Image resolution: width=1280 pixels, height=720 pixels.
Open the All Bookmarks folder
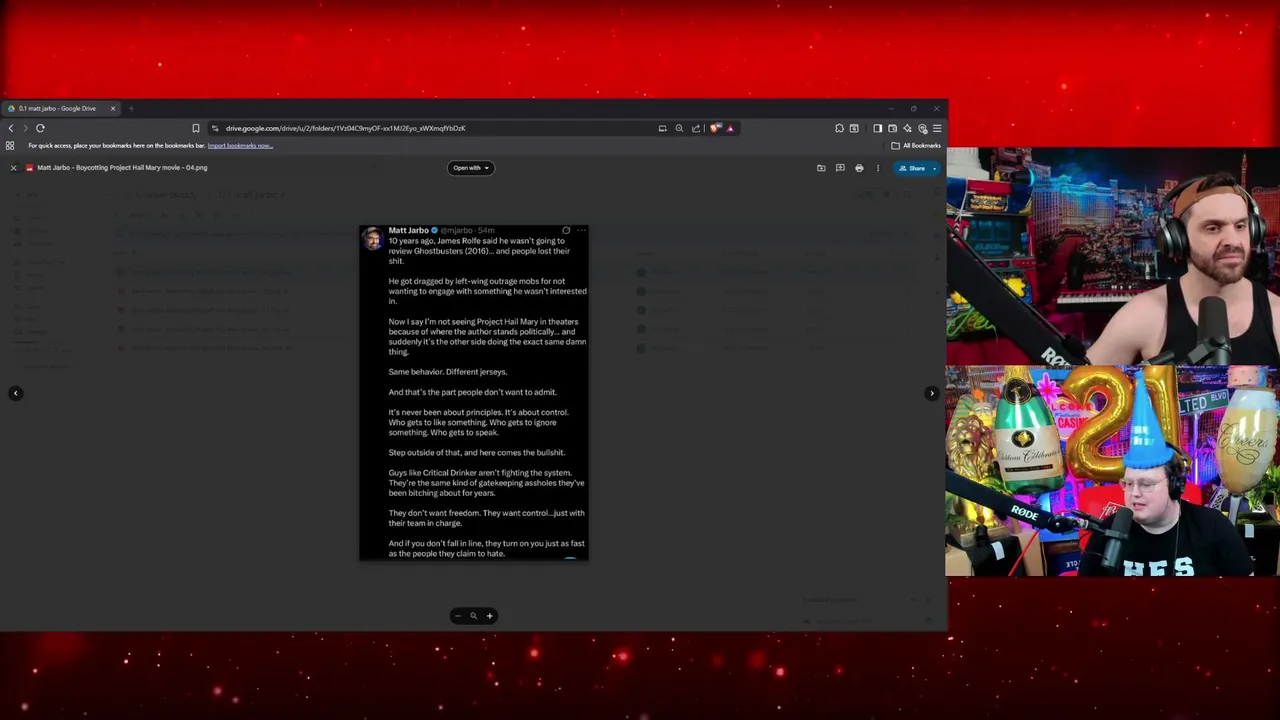[916, 146]
